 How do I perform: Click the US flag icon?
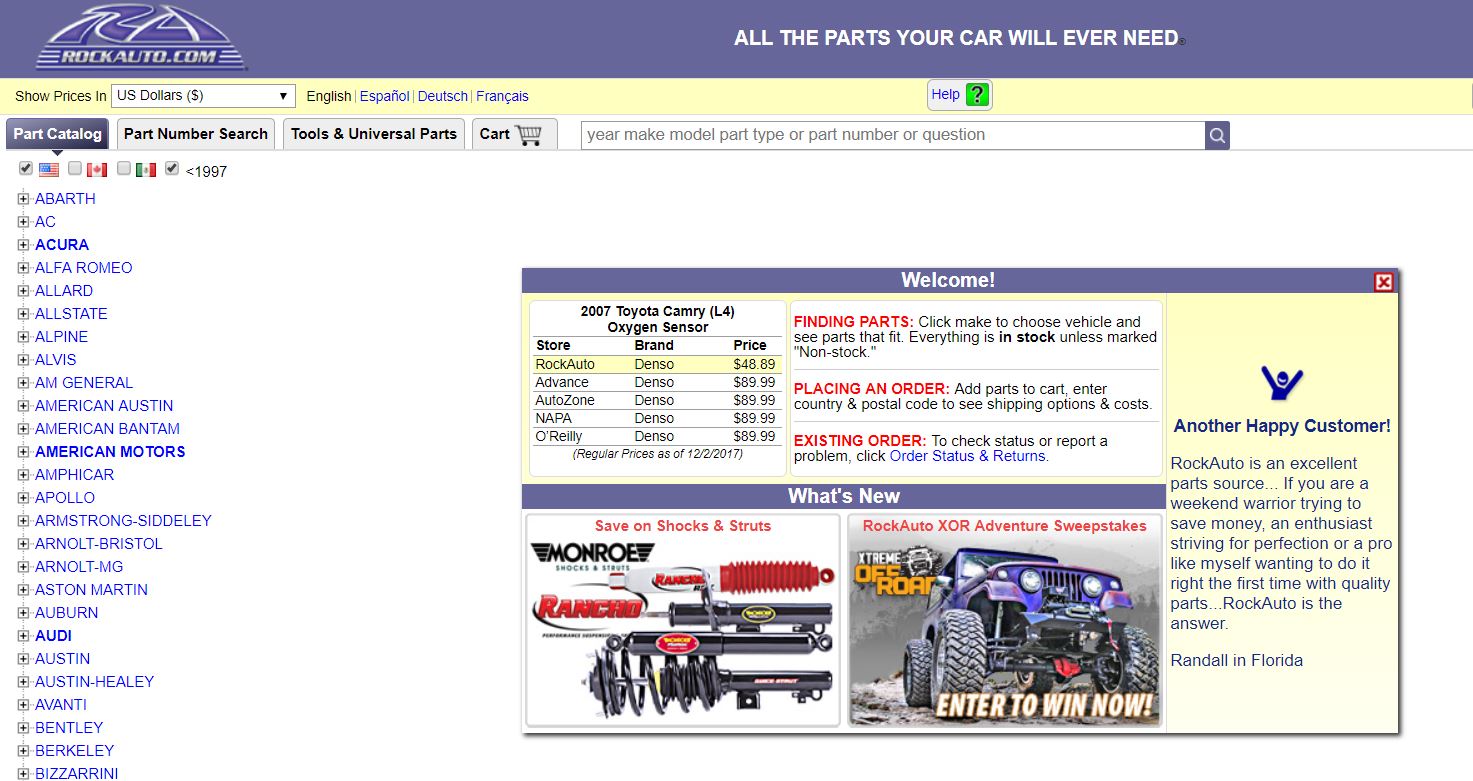pyautogui.click(x=49, y=170)
